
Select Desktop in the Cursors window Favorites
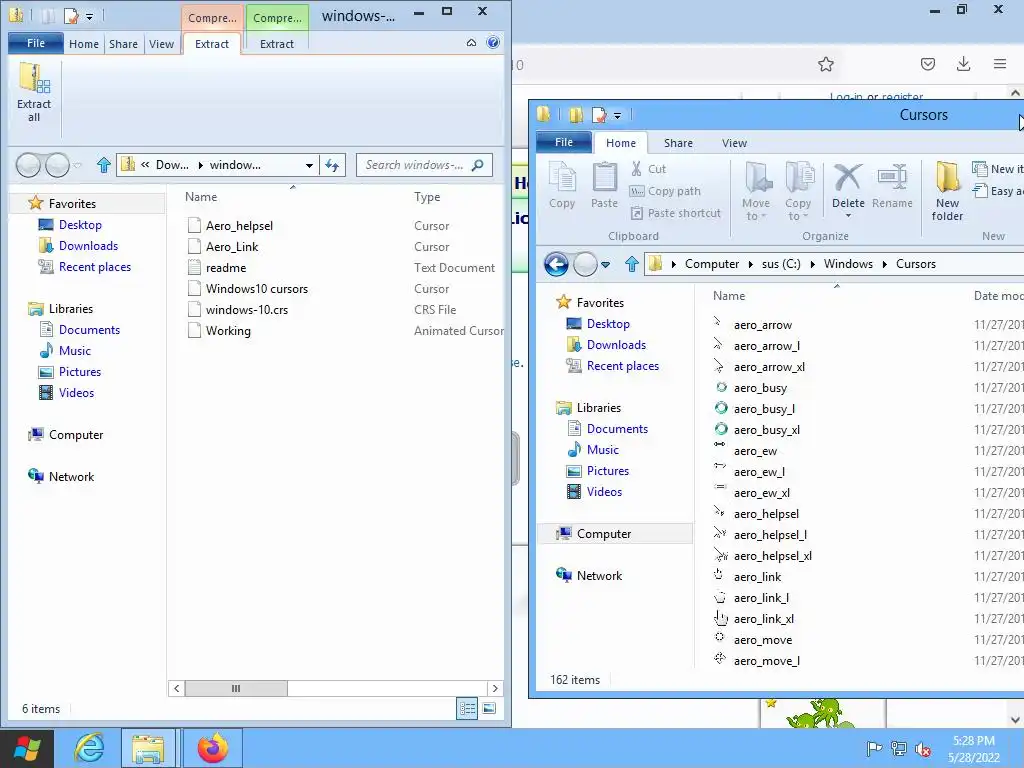[608, 324]
